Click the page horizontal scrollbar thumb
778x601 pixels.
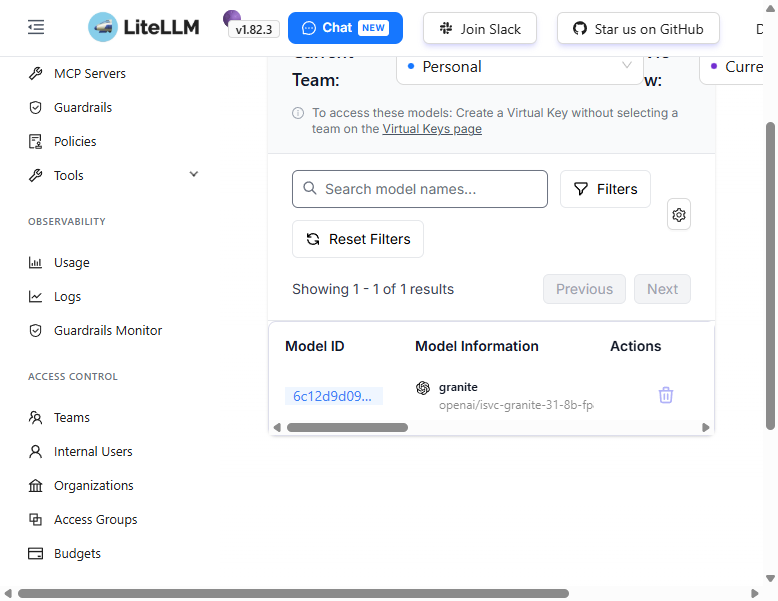click(x=293, y=594)
